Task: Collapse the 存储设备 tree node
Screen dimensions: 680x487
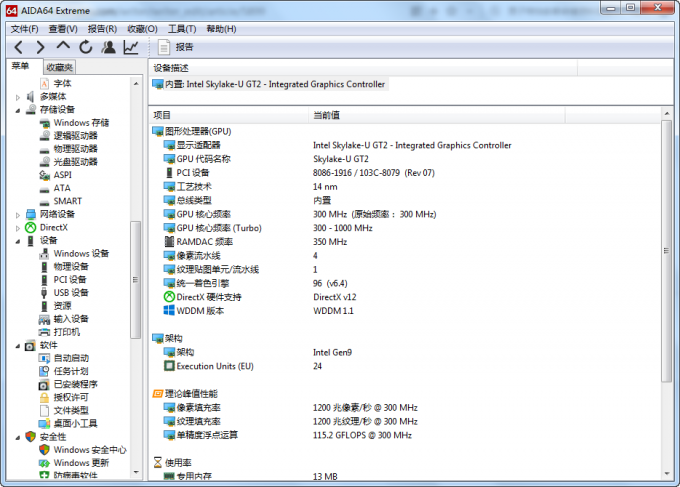Action: click(18, 110)
